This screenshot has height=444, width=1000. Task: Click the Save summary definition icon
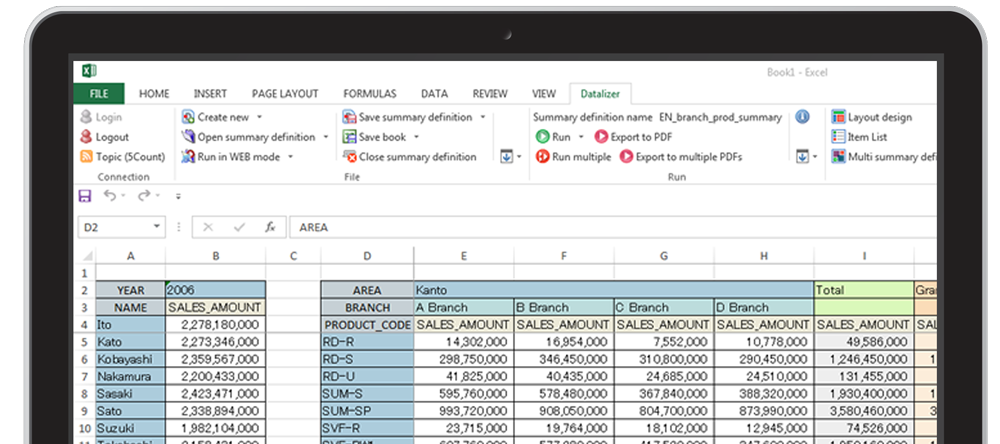coord(349,117)
